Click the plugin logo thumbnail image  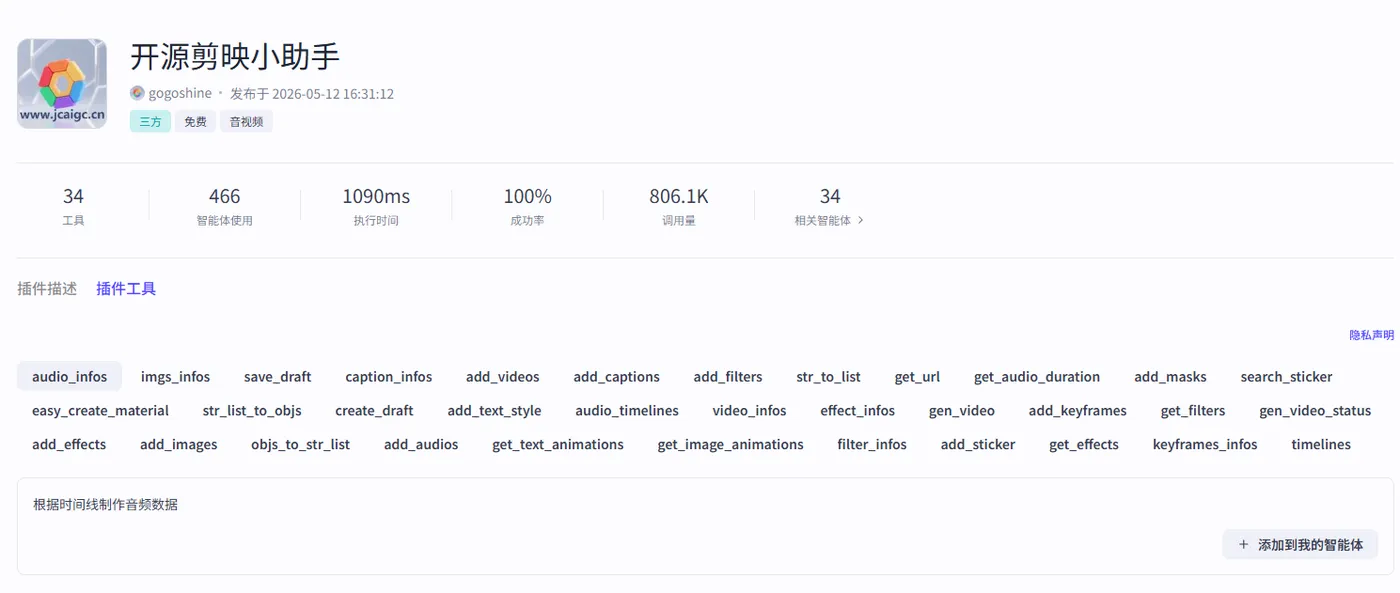[62, 84]
